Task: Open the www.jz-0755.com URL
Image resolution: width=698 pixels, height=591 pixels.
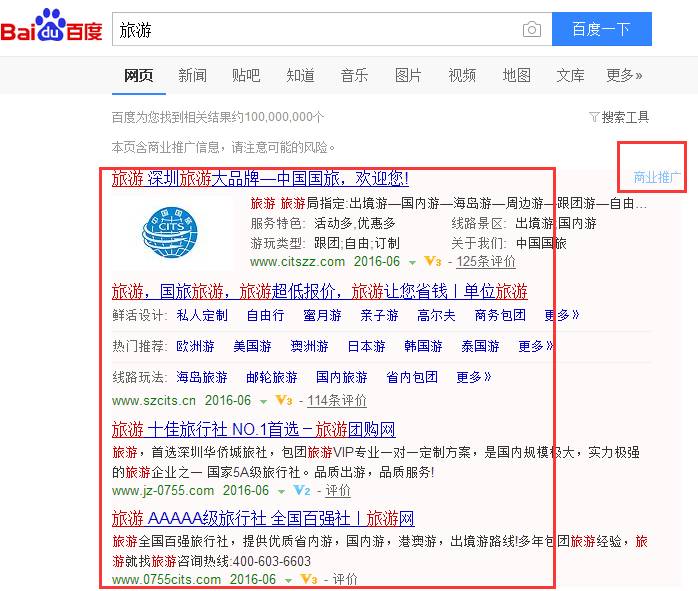Action: pyautogui.click(x=163, y=491)
